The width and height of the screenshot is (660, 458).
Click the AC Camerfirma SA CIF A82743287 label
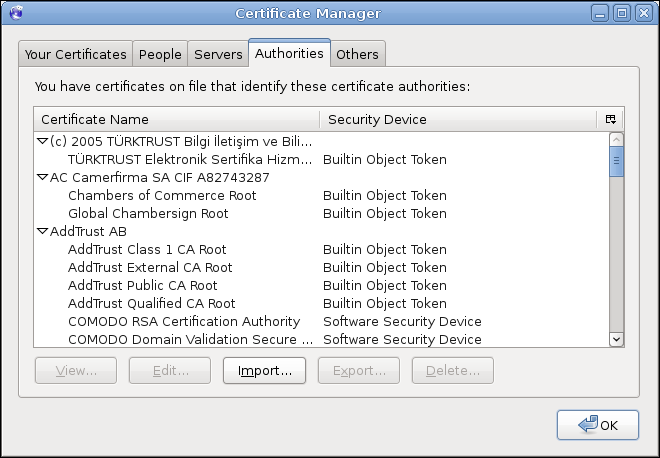click(160, 178)
